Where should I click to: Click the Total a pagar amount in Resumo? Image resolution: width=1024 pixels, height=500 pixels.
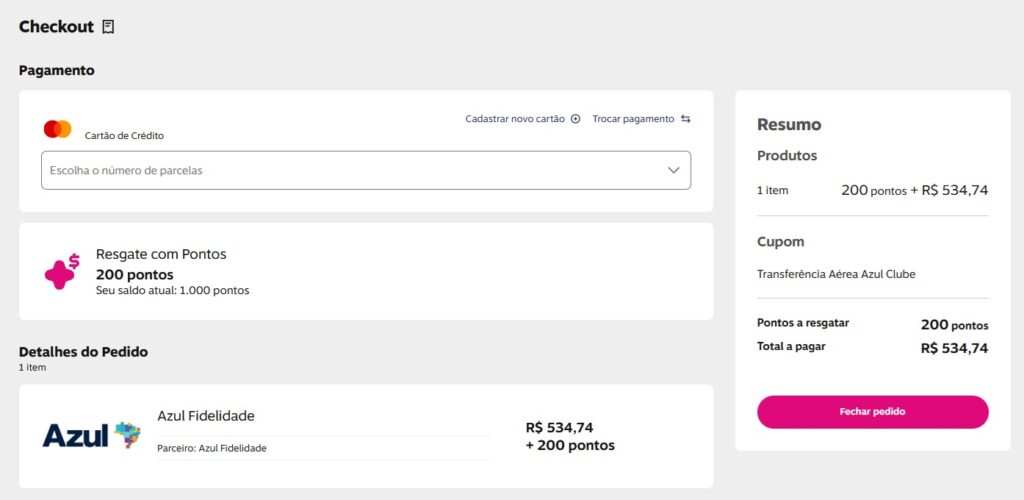[x=954, y=348]
